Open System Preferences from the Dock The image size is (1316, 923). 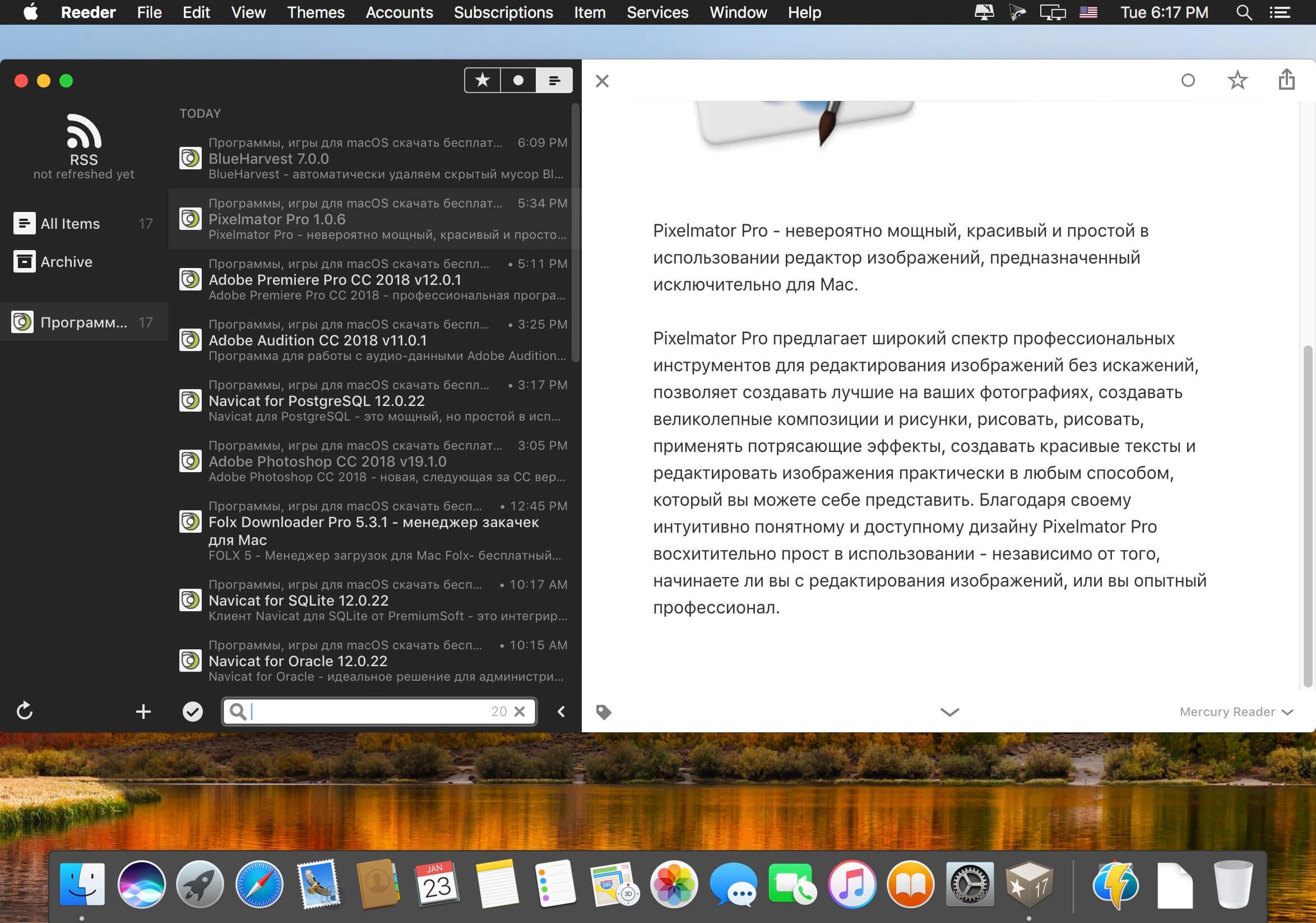coord(970,884)
